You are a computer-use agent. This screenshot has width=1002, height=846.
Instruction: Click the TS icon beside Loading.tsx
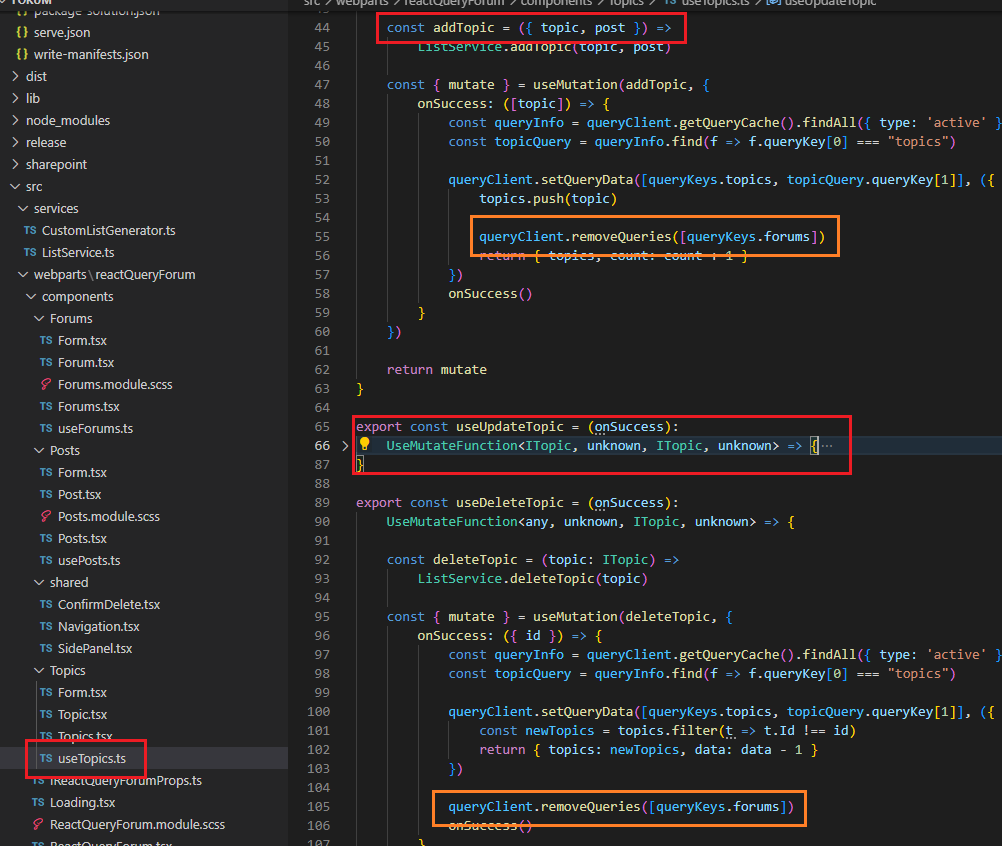click(38, 803)
